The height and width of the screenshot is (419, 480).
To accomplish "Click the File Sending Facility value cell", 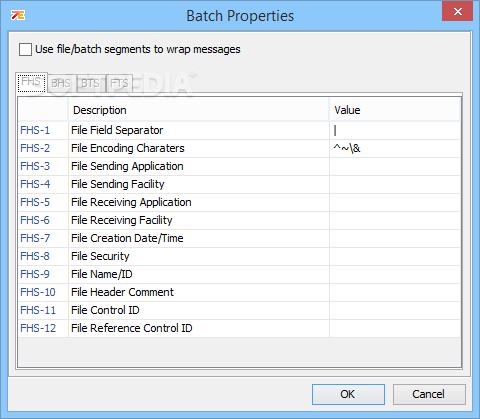I will pos(395,184).
